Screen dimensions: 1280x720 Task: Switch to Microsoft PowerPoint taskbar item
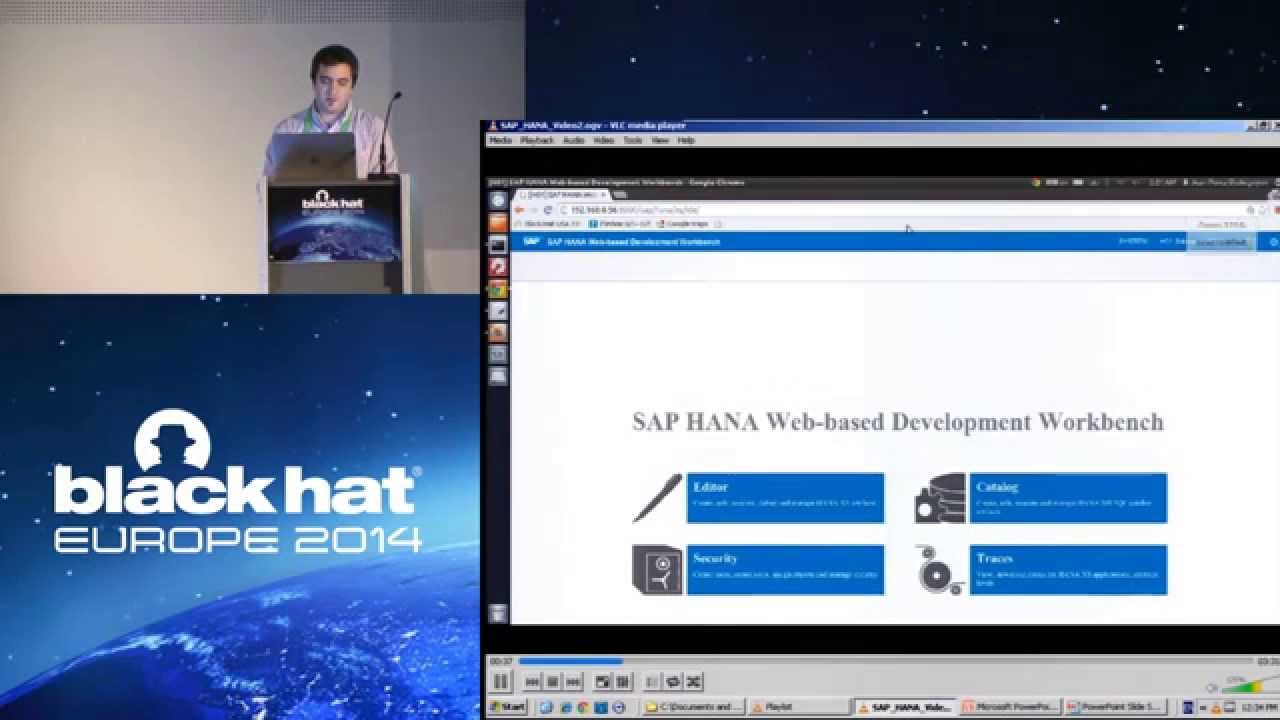[1010, 707]
